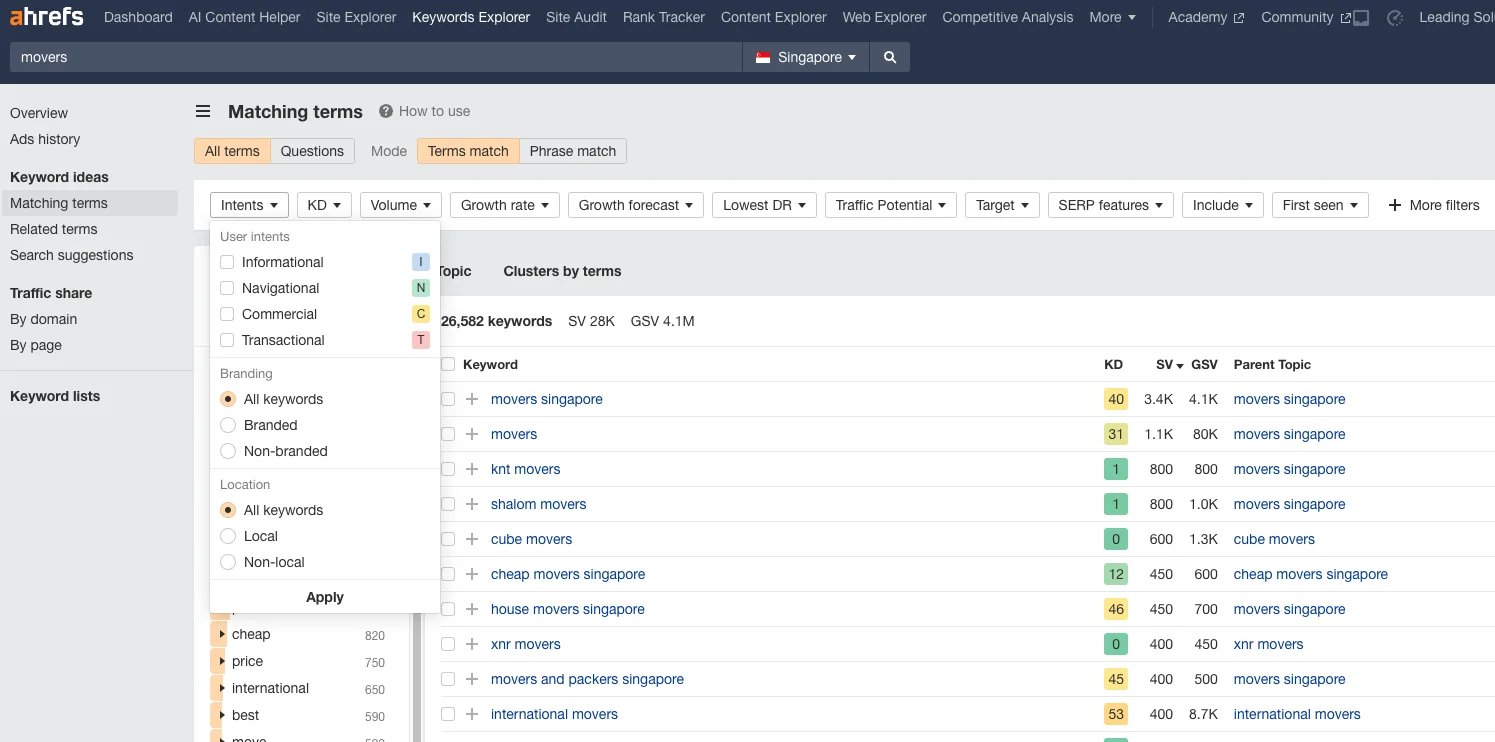The image size is (1495, 742).
Task: Click the Ahrefs logo
Action: (47, 17)
